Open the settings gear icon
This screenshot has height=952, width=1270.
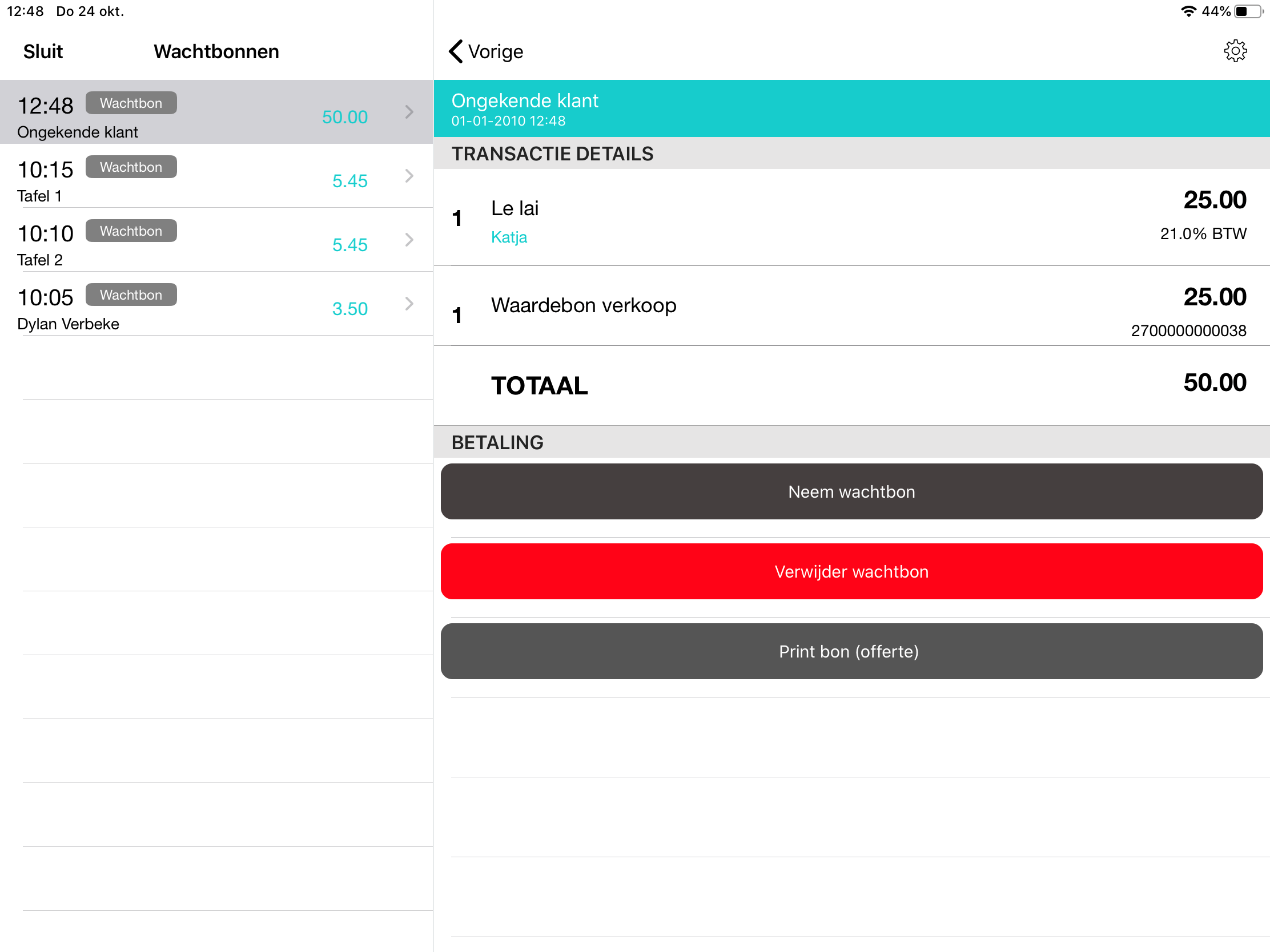tap(1235, 51)
